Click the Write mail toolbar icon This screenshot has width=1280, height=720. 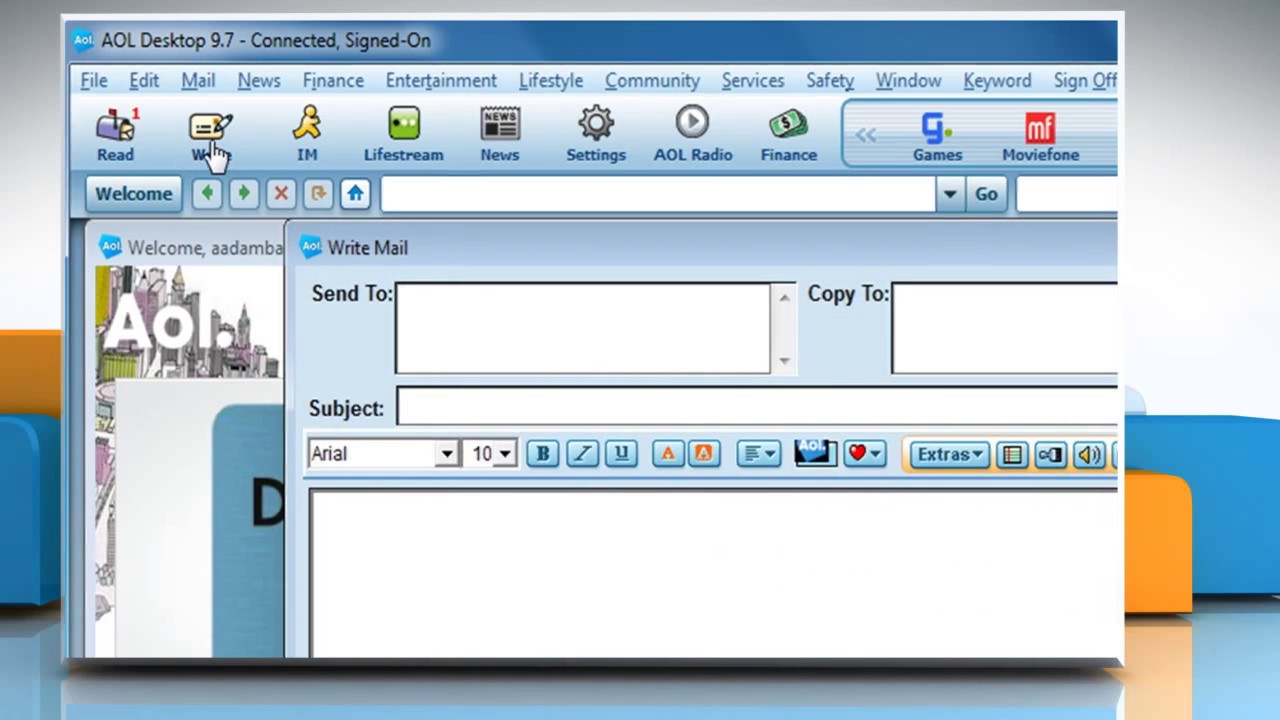click(210, 135)
